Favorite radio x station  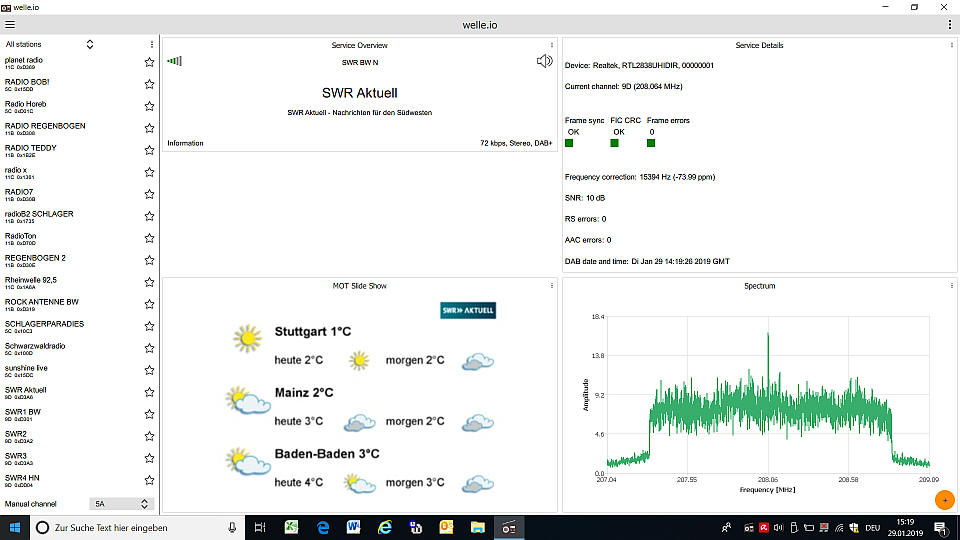tap(149, 172)
